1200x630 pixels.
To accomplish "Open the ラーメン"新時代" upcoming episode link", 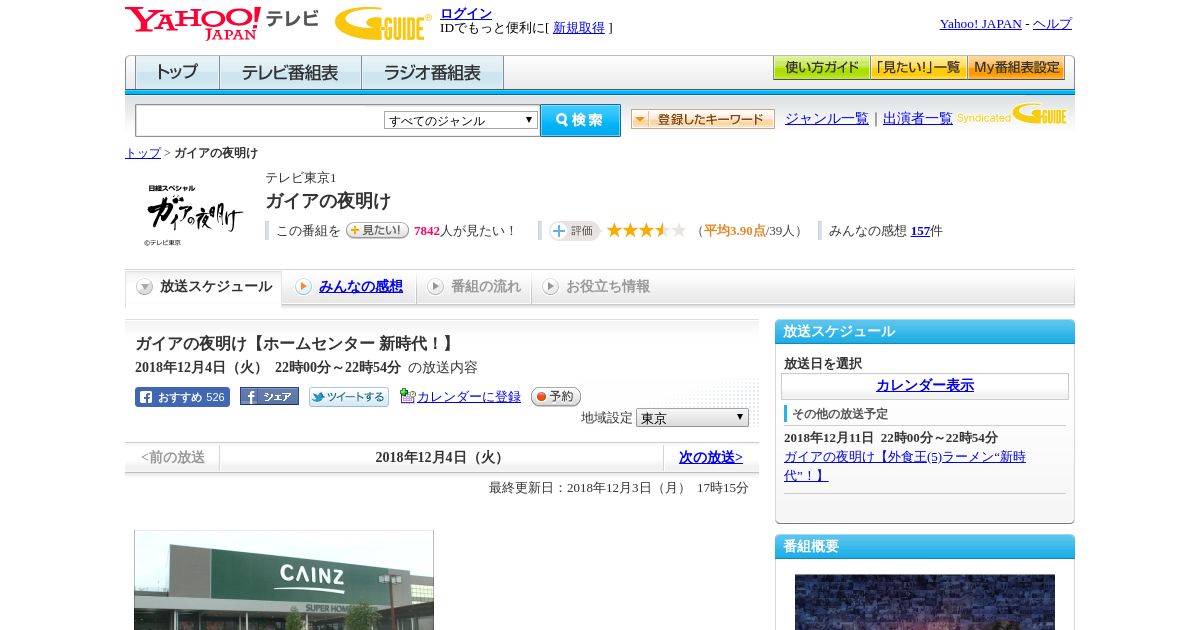I will point(905,466).
